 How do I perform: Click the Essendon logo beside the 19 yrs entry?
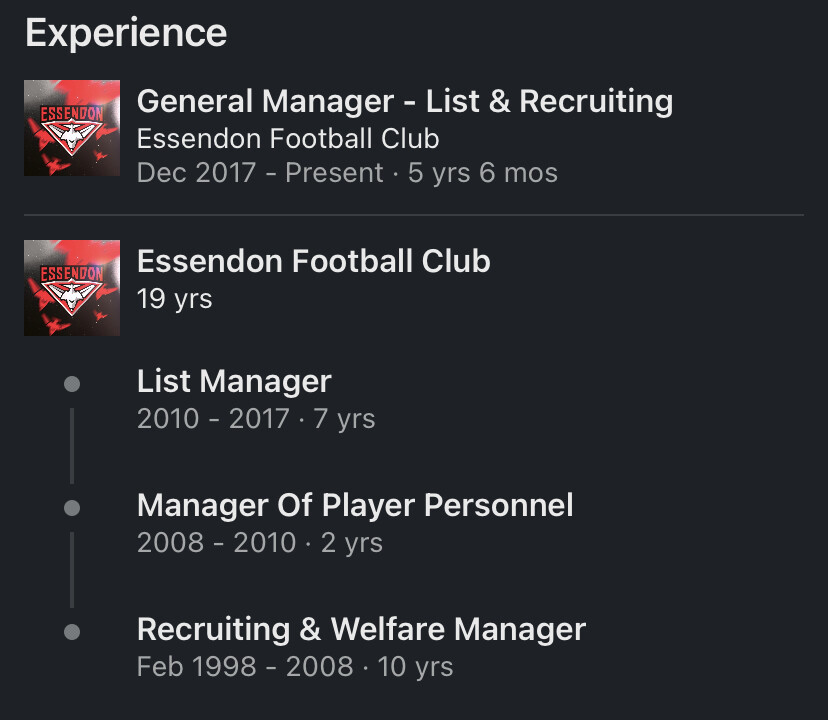[x=72, y=288]
